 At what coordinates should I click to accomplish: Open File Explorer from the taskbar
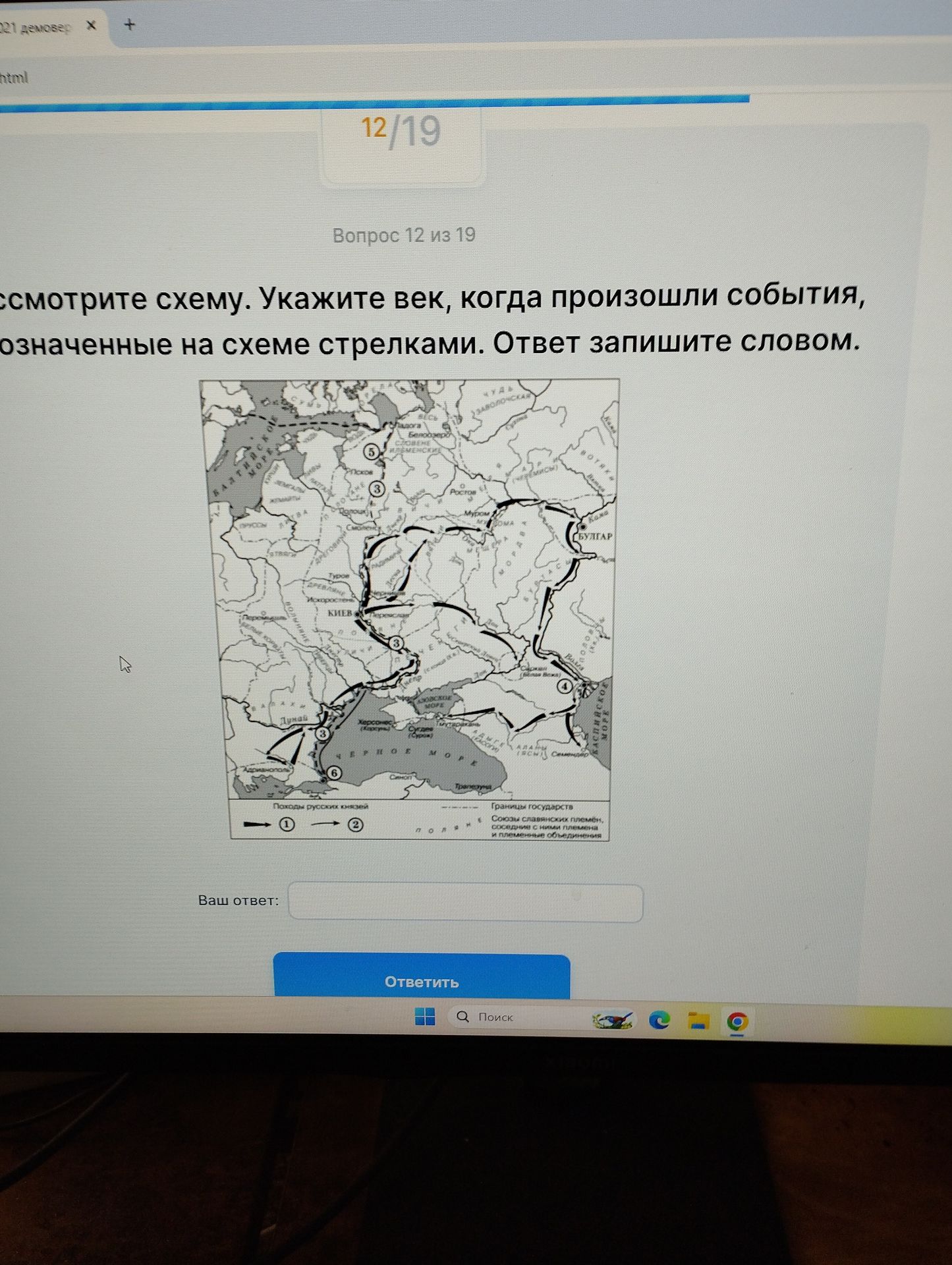point(698,1021)
